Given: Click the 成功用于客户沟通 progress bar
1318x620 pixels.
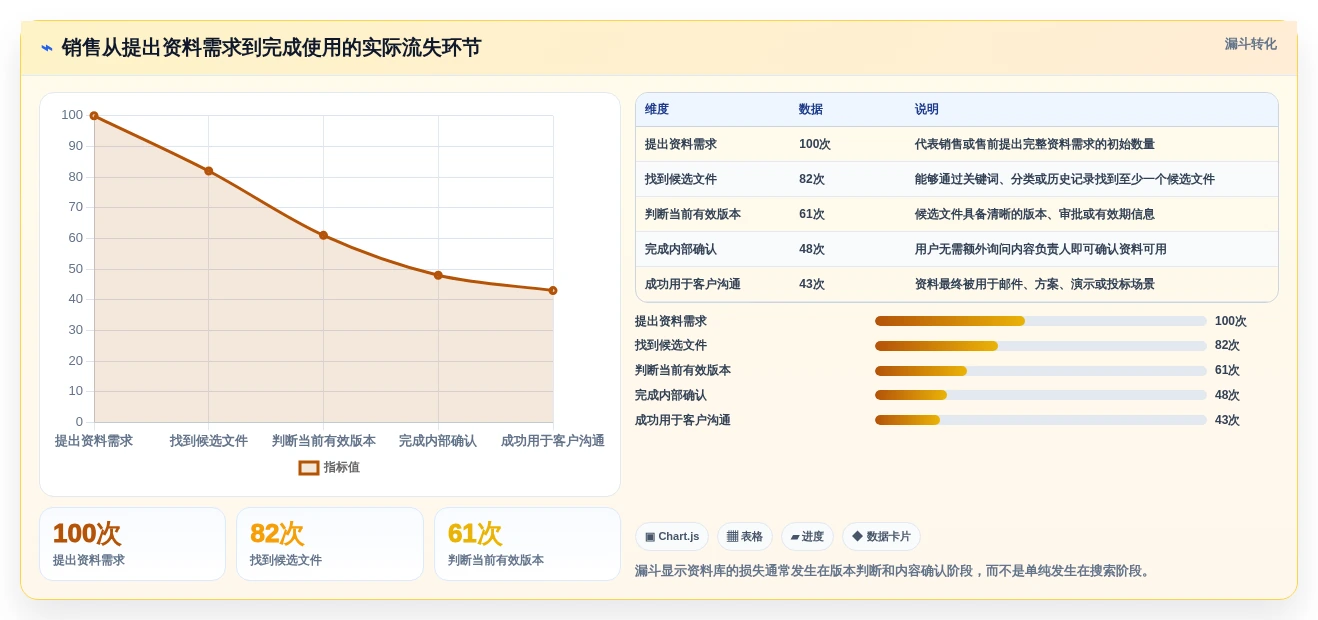Looking at the screenshot, I should point(1041,420).
